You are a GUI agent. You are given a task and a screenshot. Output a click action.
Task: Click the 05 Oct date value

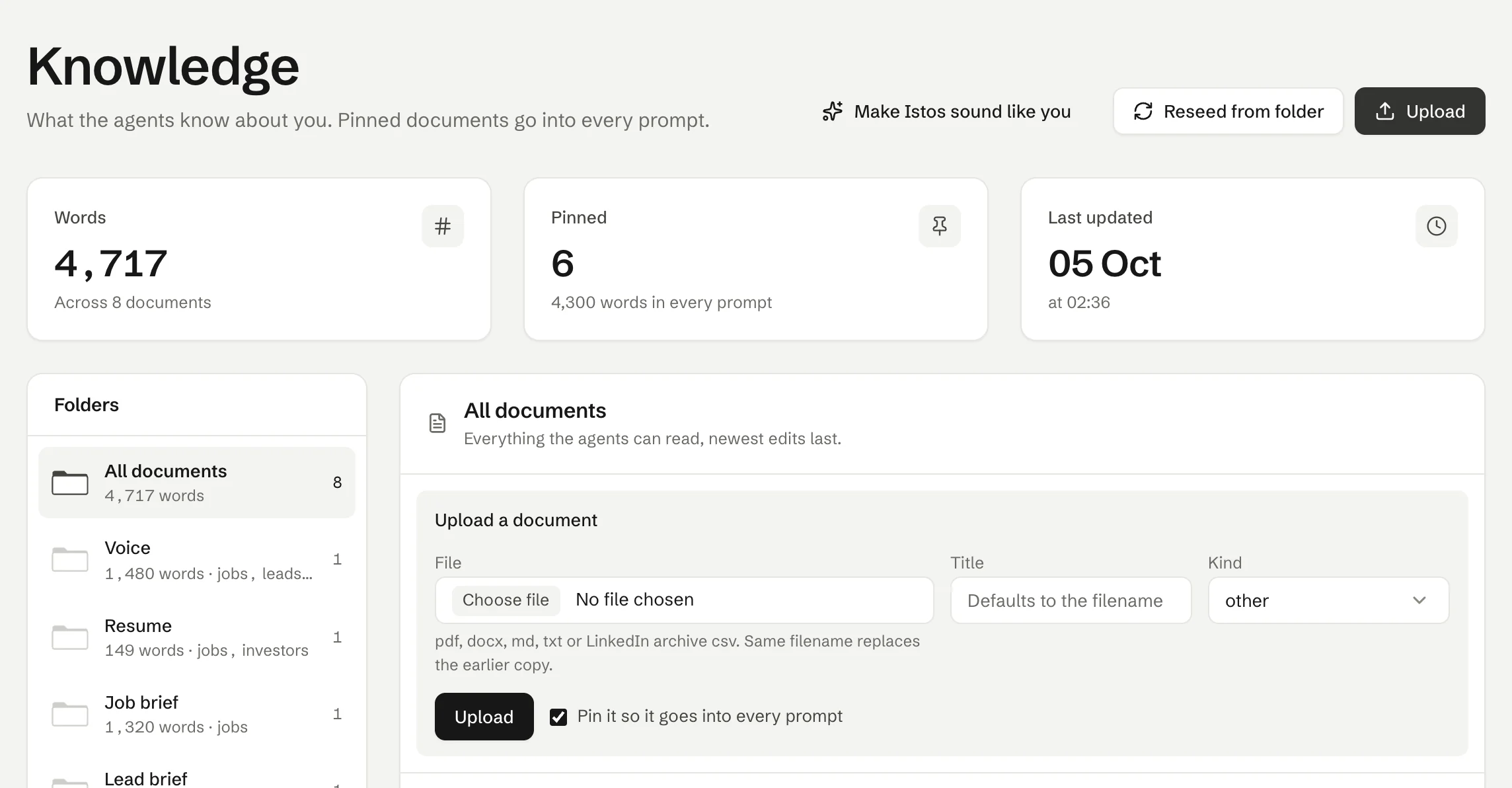(x=1104, y=264)
